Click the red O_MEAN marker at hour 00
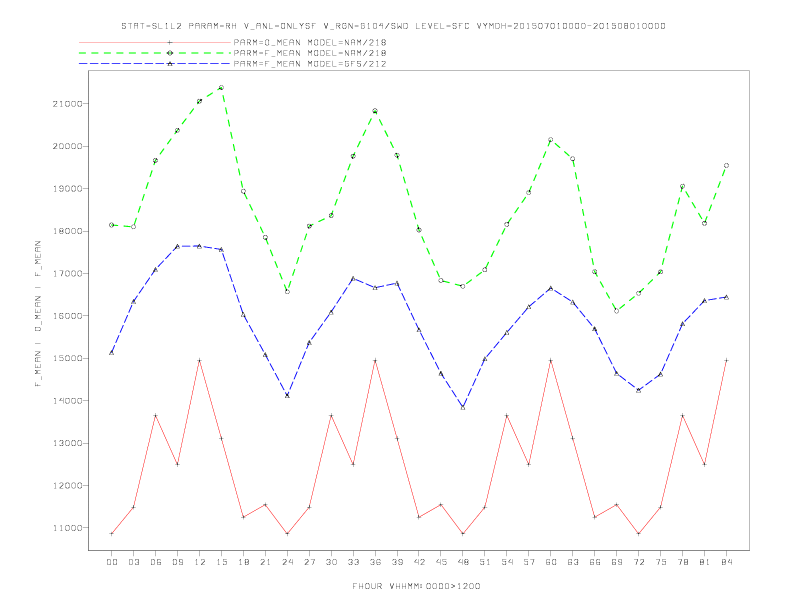 point(112,534)
